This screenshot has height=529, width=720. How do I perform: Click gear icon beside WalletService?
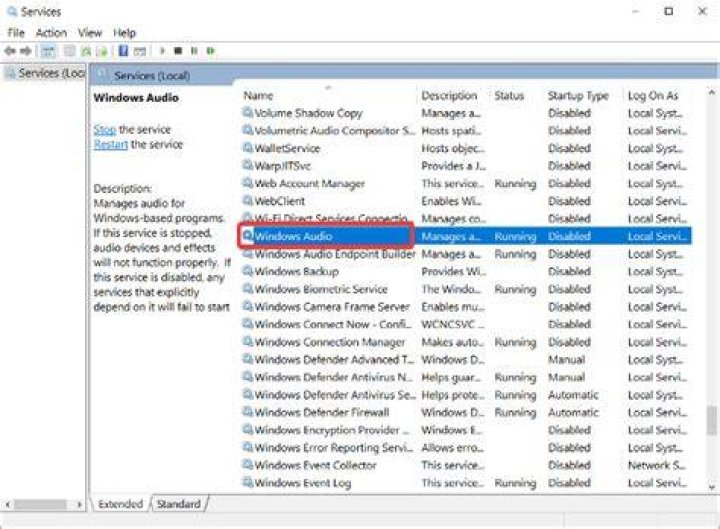(x=248, y=148)
